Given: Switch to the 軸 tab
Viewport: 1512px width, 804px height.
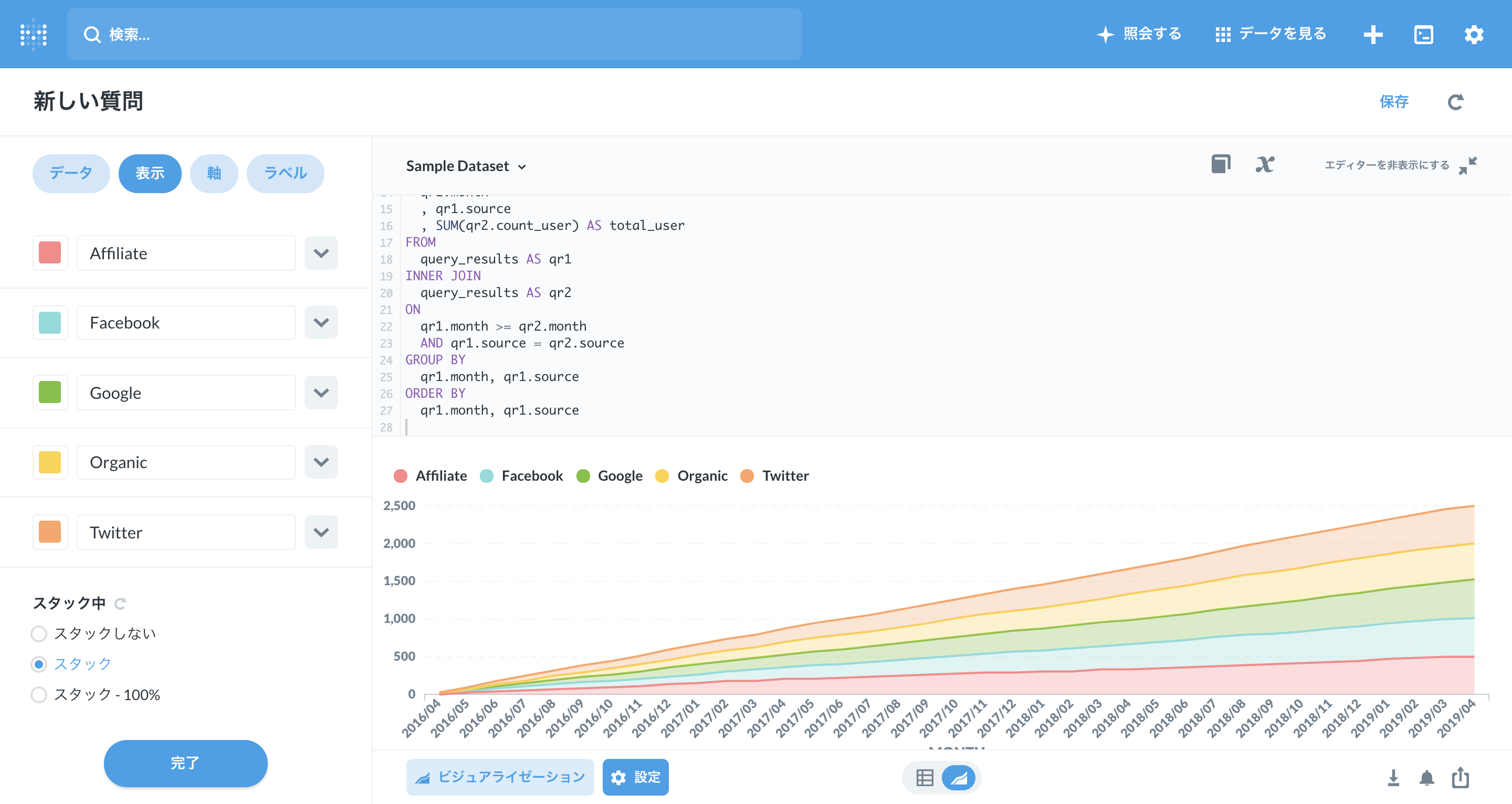Looking at the screenshot, I should point(214,173).
